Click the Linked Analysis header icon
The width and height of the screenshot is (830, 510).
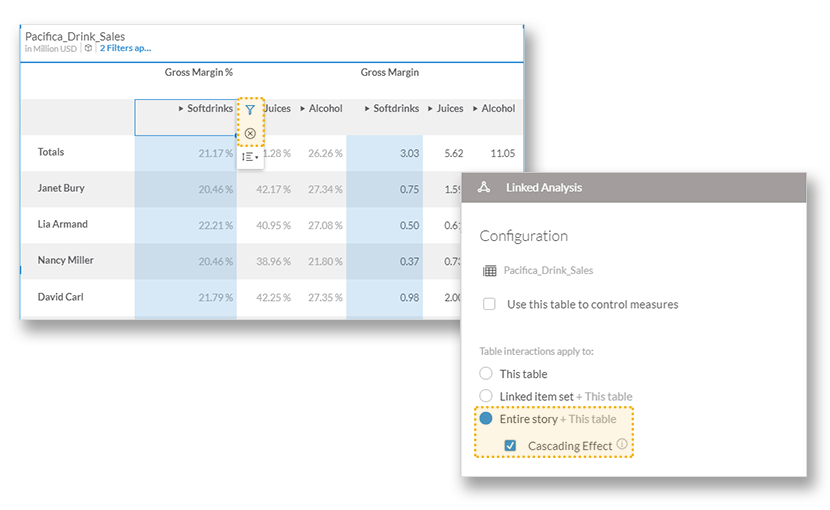484,187
